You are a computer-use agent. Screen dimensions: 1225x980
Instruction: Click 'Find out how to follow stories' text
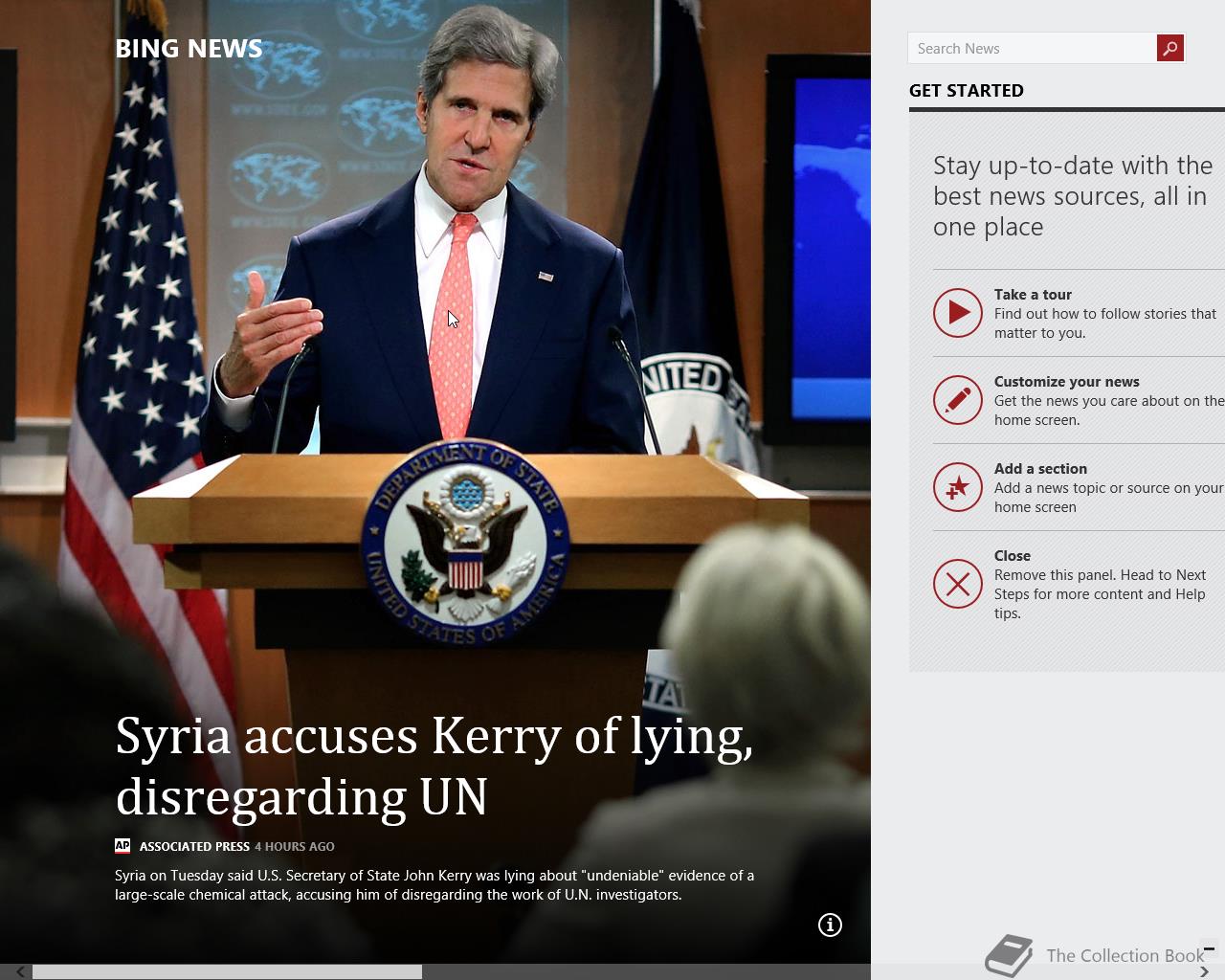click(1105, 323)
